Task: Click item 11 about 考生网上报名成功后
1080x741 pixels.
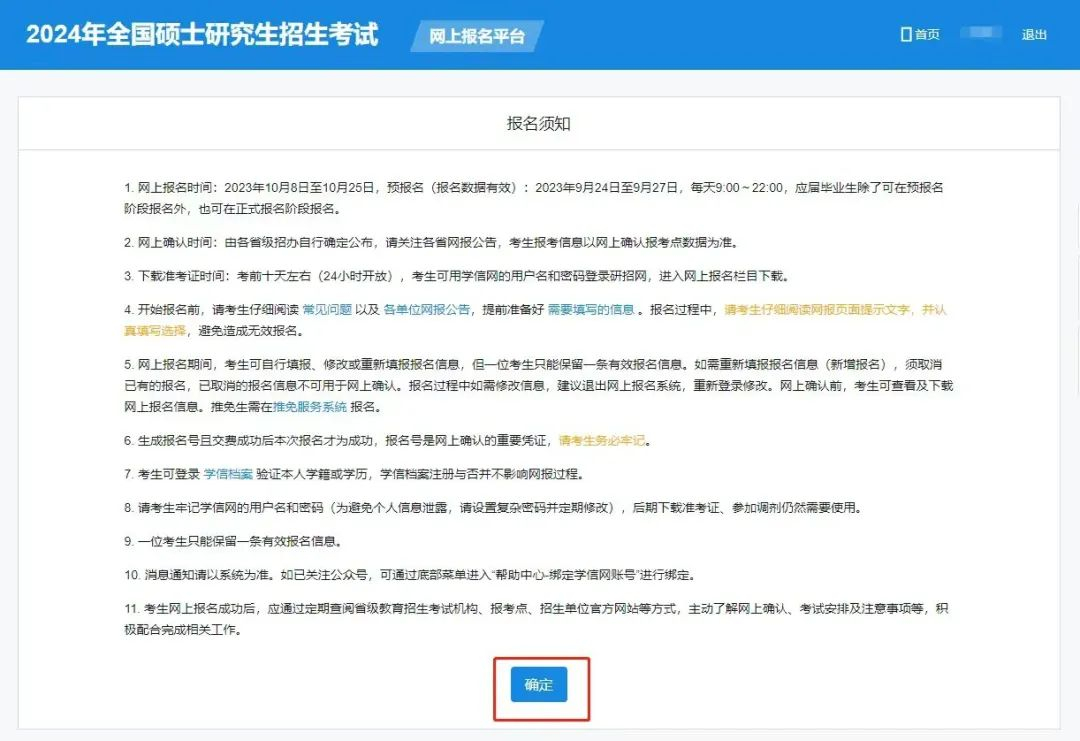Action: pos(535,609)
